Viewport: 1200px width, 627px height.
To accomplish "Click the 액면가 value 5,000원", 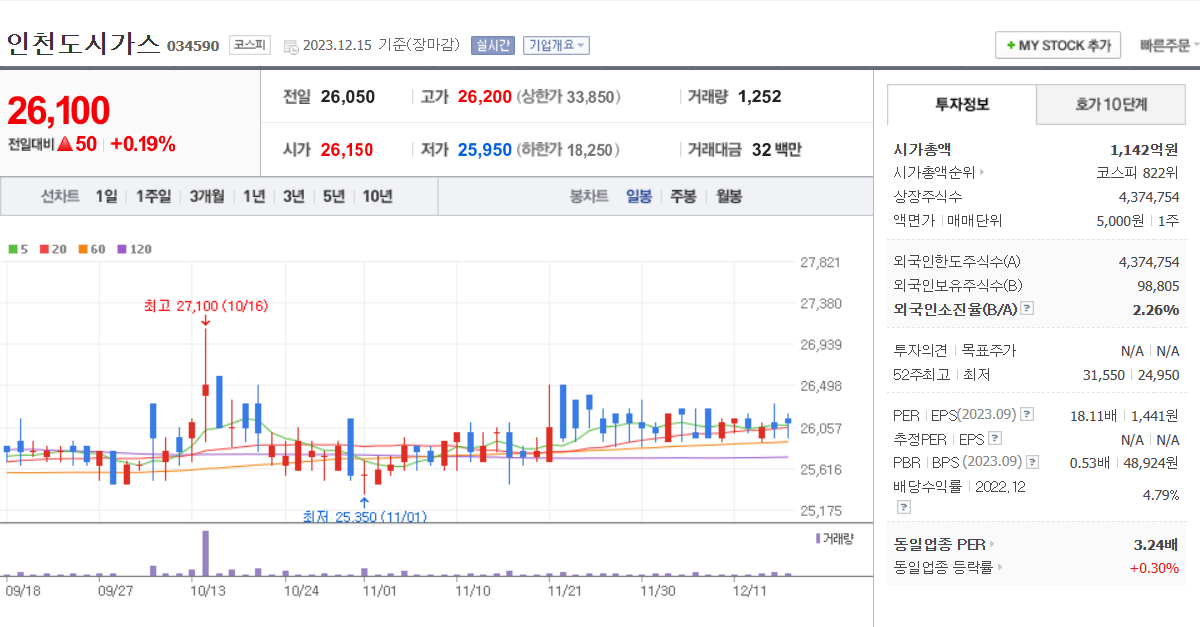I will (x=1121, y=220).
